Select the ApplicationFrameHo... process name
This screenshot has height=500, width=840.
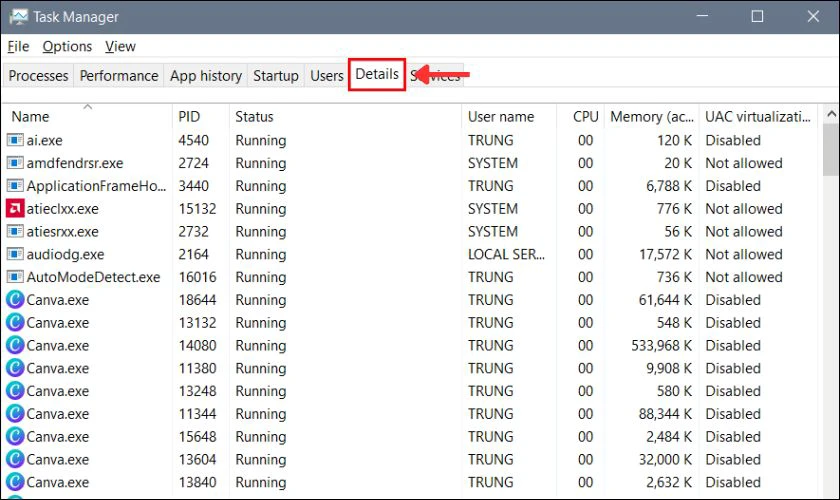click(96, 186)
